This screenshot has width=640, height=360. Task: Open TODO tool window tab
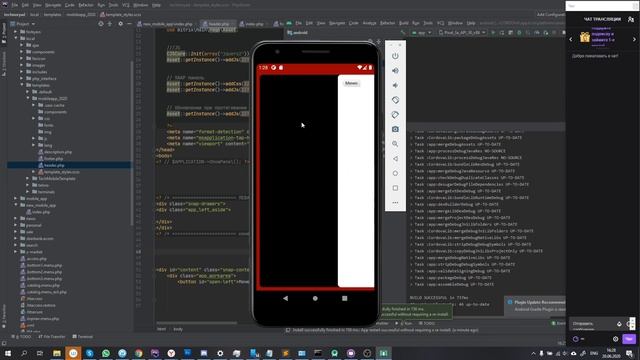[x=21, y=337]
